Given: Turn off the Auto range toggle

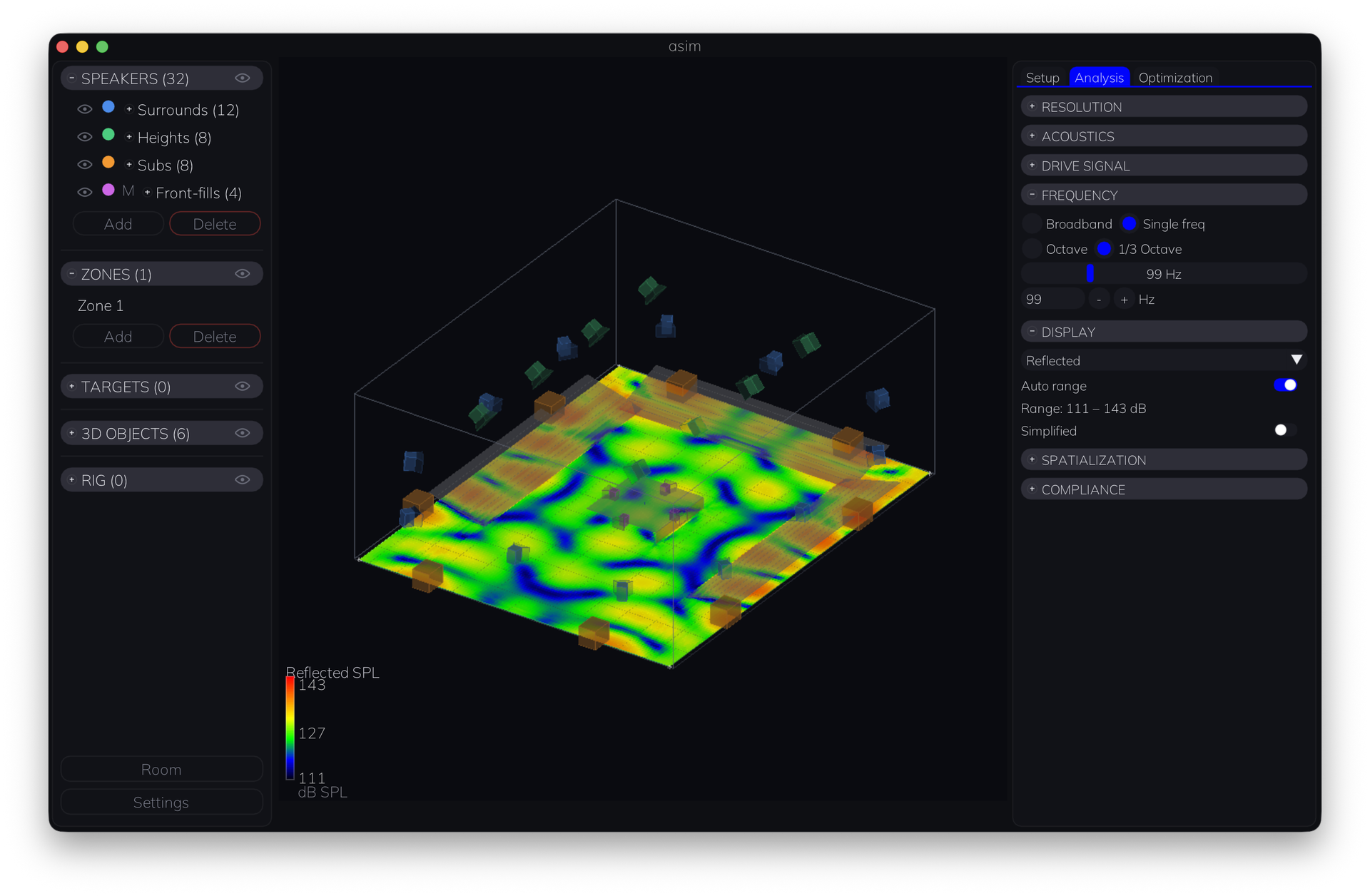Looking at the screenshot, I should [x=1286, y=385].
